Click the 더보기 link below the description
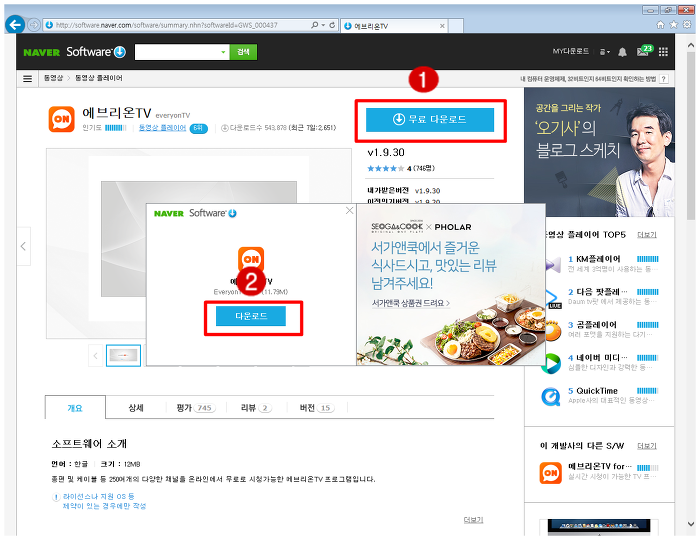Screen dimensions: 700x540 [473, 520]
